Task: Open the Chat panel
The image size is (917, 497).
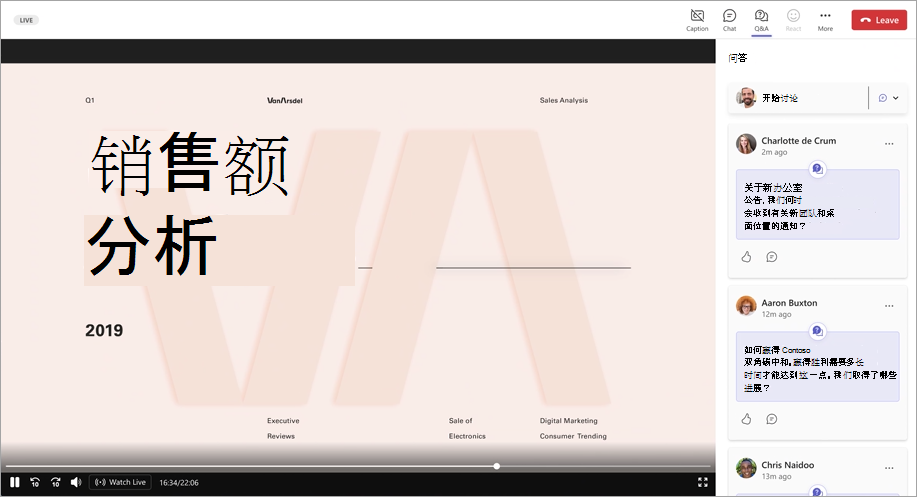Action: click(729, 20)
